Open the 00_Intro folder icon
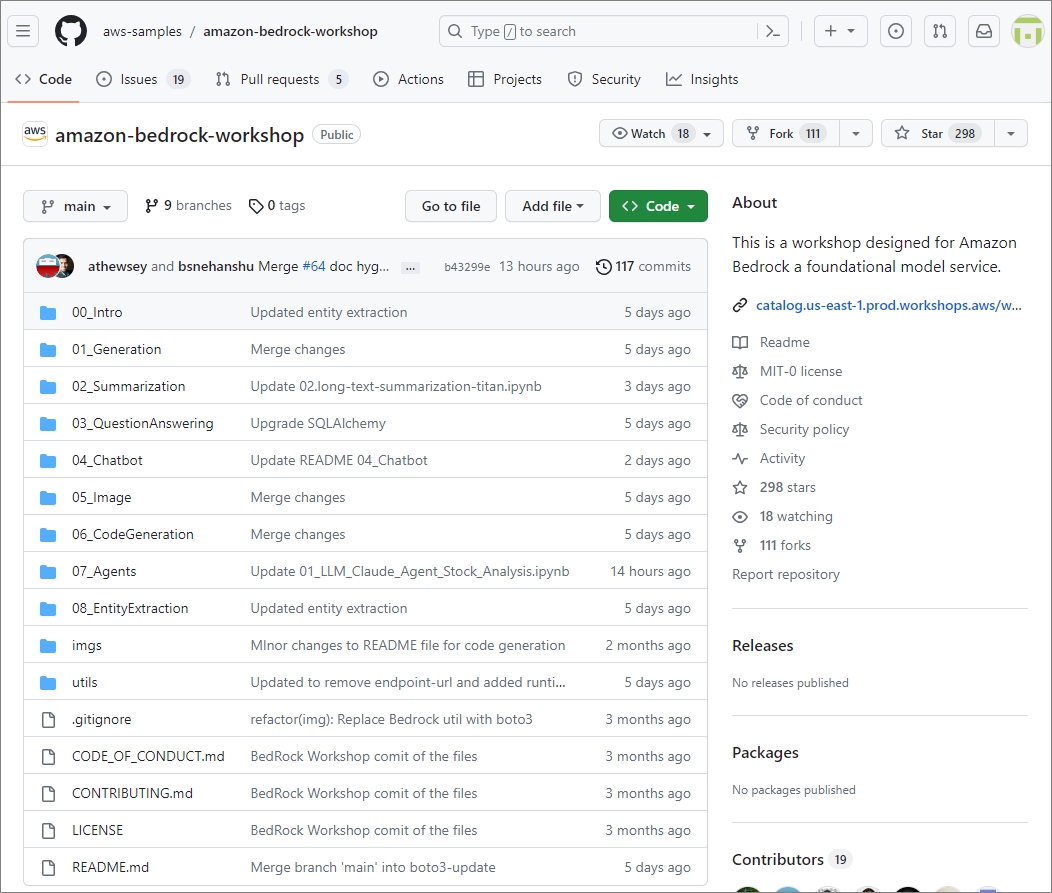The image size is (1052, 893). [x=48, y=313]
